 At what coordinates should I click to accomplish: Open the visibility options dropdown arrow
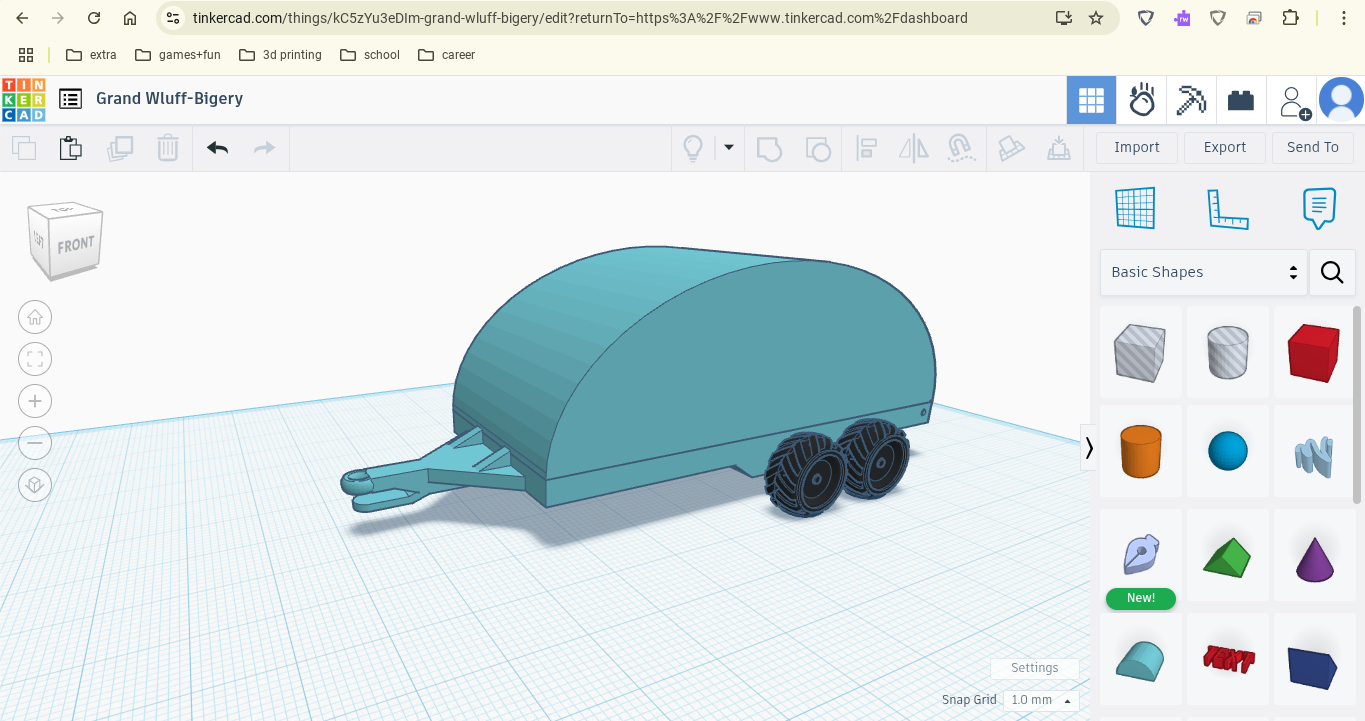[729, 148]
